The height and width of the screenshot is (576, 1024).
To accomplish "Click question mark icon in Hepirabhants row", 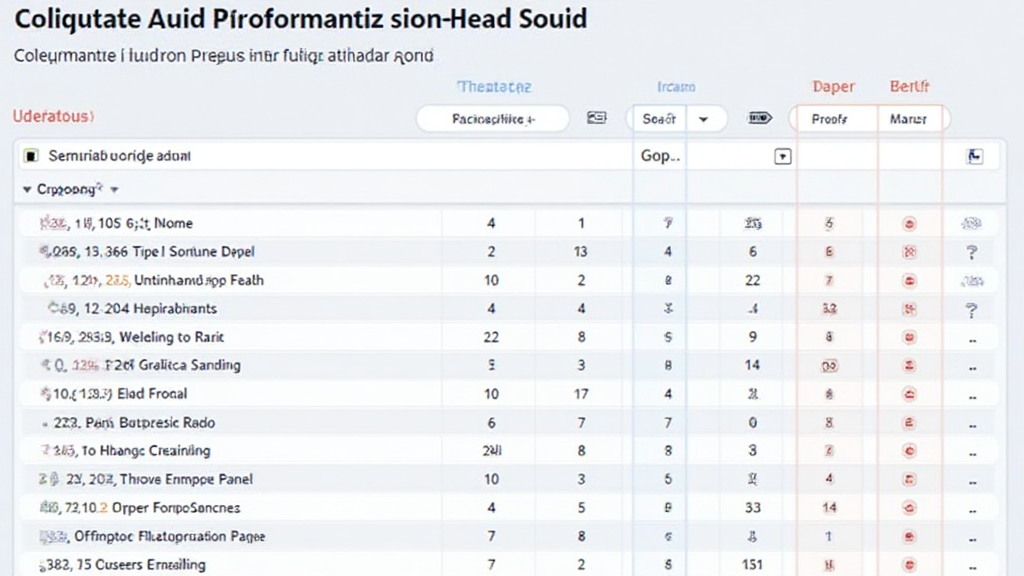I will click(971, 309).
